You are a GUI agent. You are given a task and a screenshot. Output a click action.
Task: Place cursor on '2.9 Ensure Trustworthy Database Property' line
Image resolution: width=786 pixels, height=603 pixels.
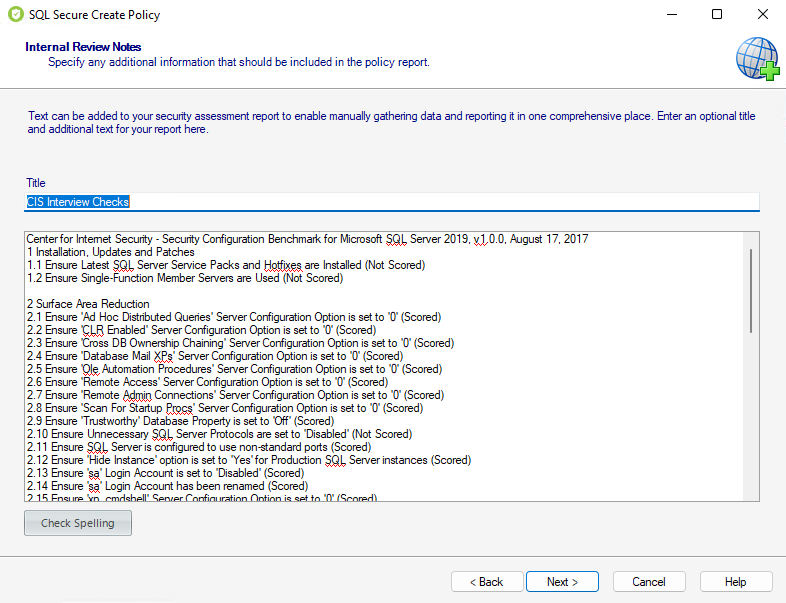(x=180, y=421)
